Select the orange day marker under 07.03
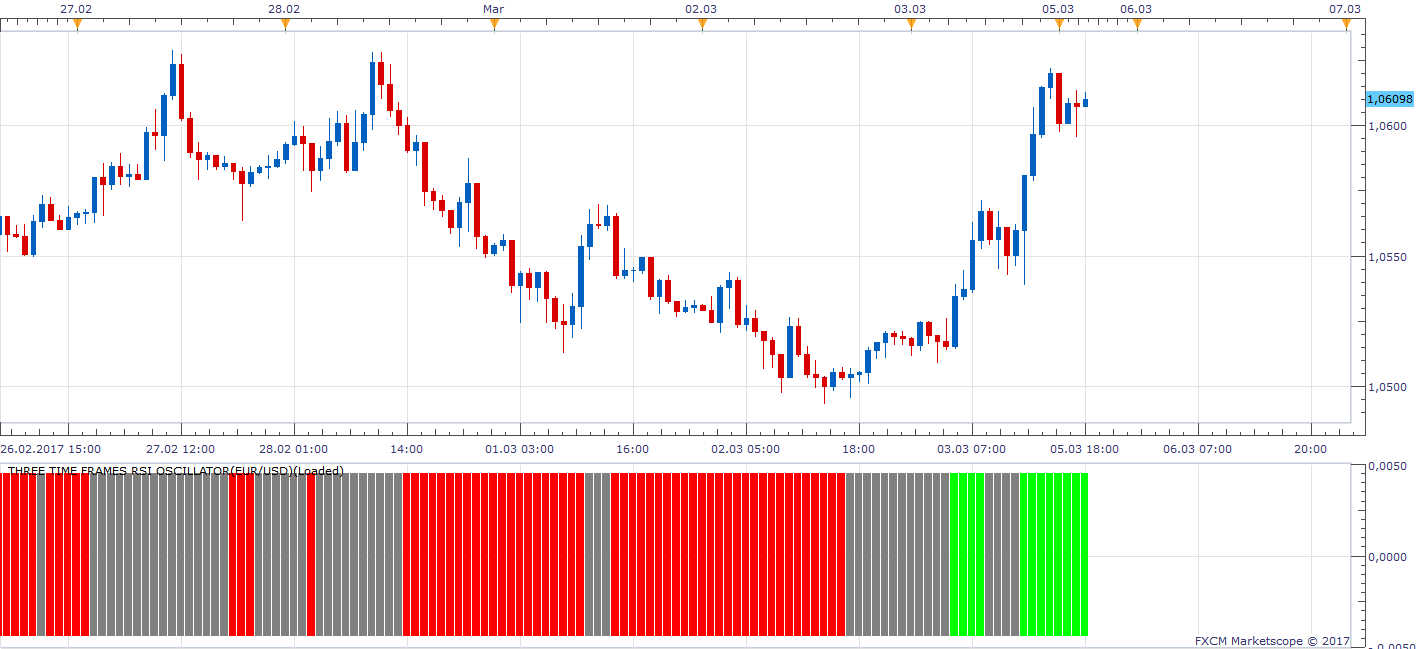 coord(1346,24)
